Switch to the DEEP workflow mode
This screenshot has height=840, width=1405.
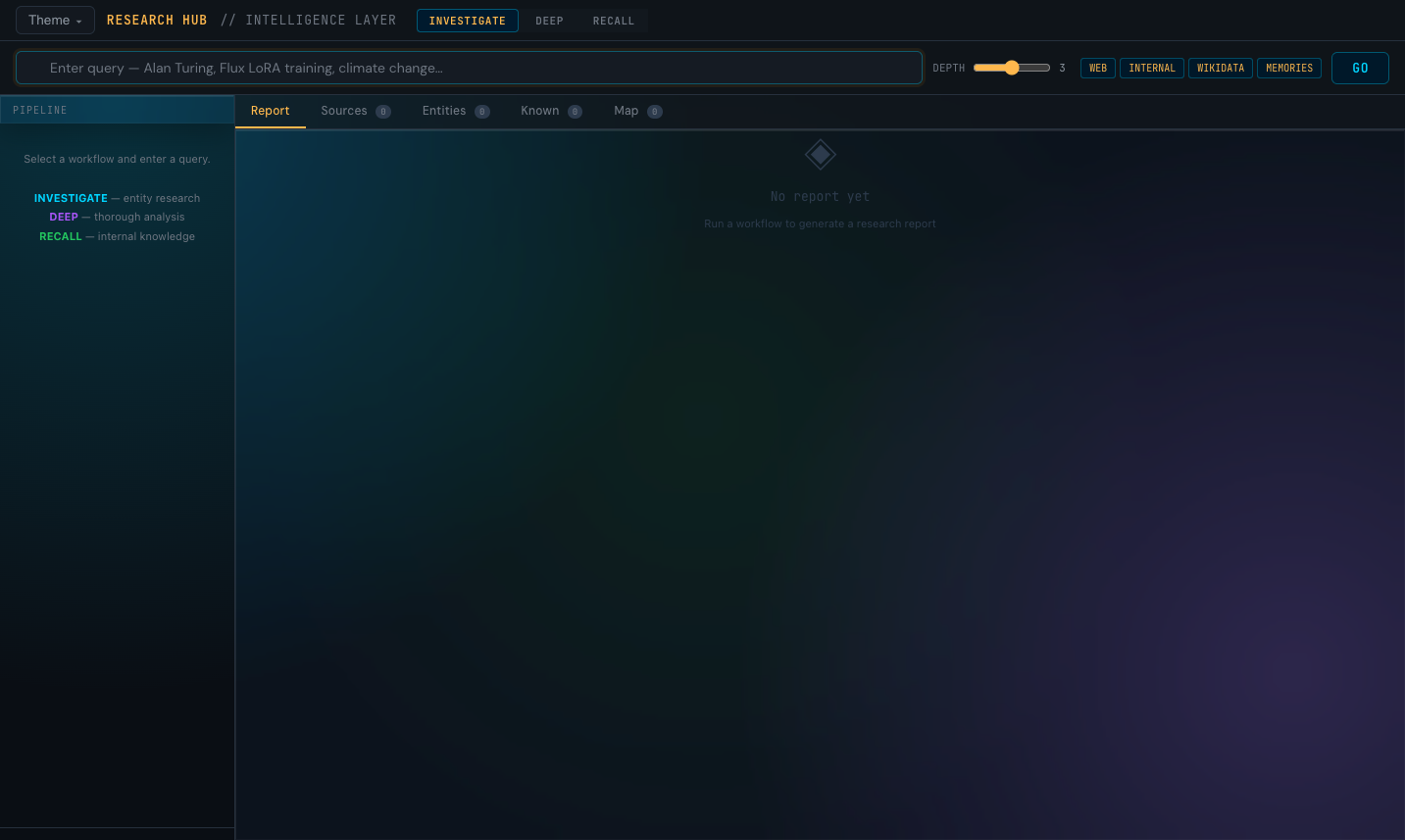(549, 21)
